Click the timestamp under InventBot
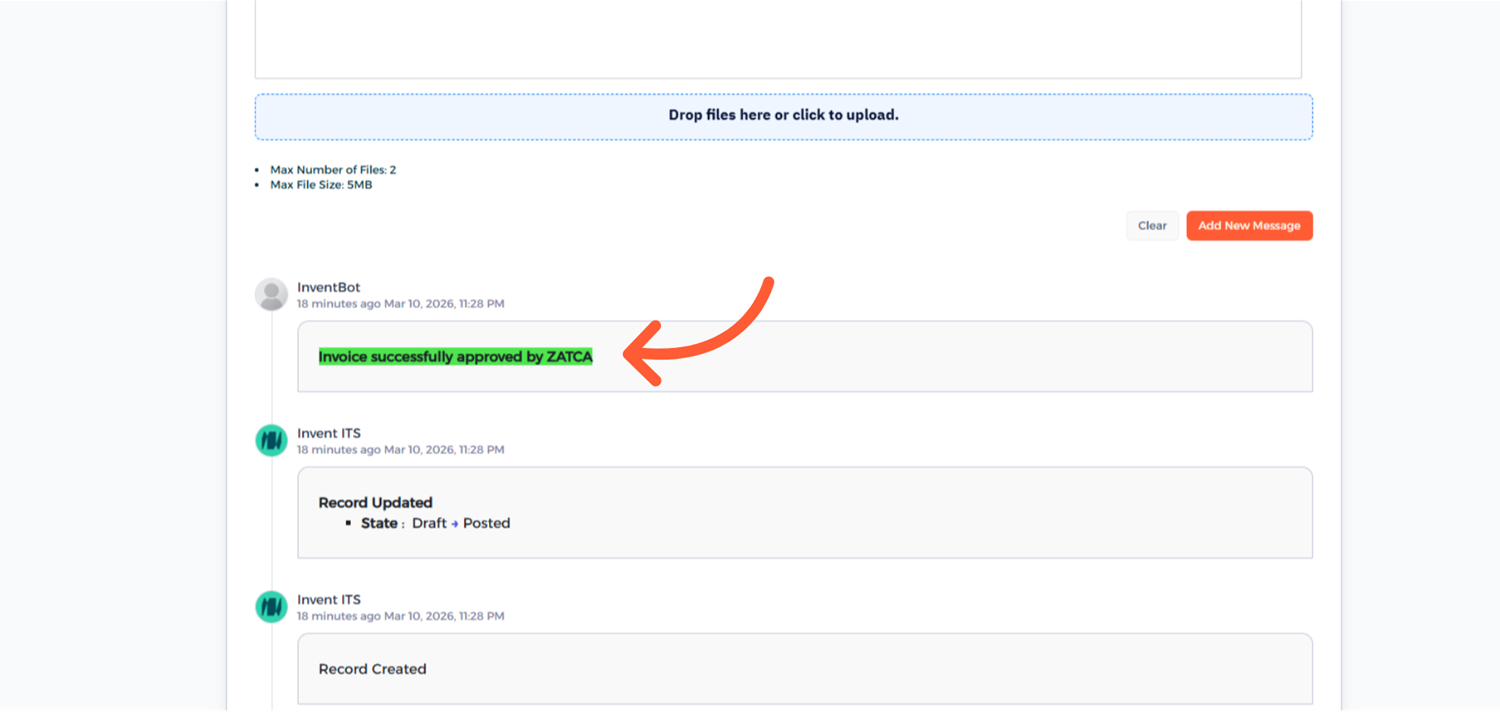The height and width of the screenshot is (712, 1500). pyautogui.click(x=400, y=304)
